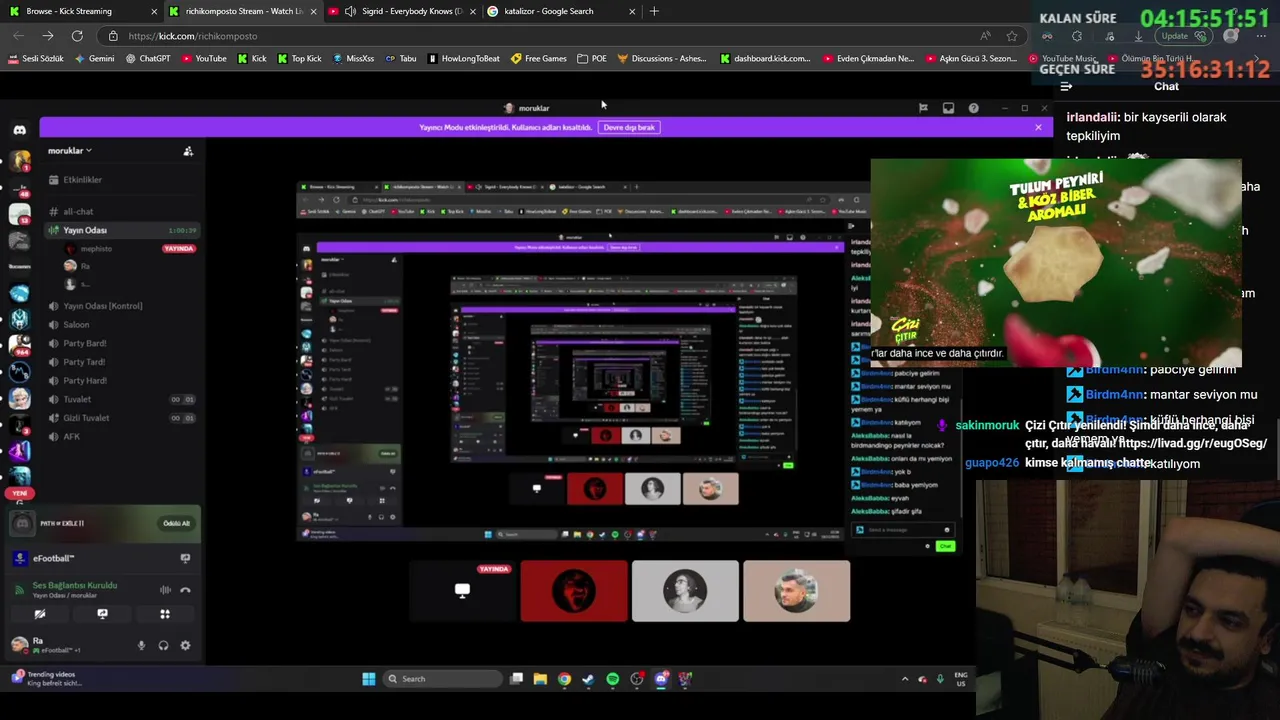Show hidden system tray icons
Image resolution: width=1280 pixels, height=720 pixels.
905,679
